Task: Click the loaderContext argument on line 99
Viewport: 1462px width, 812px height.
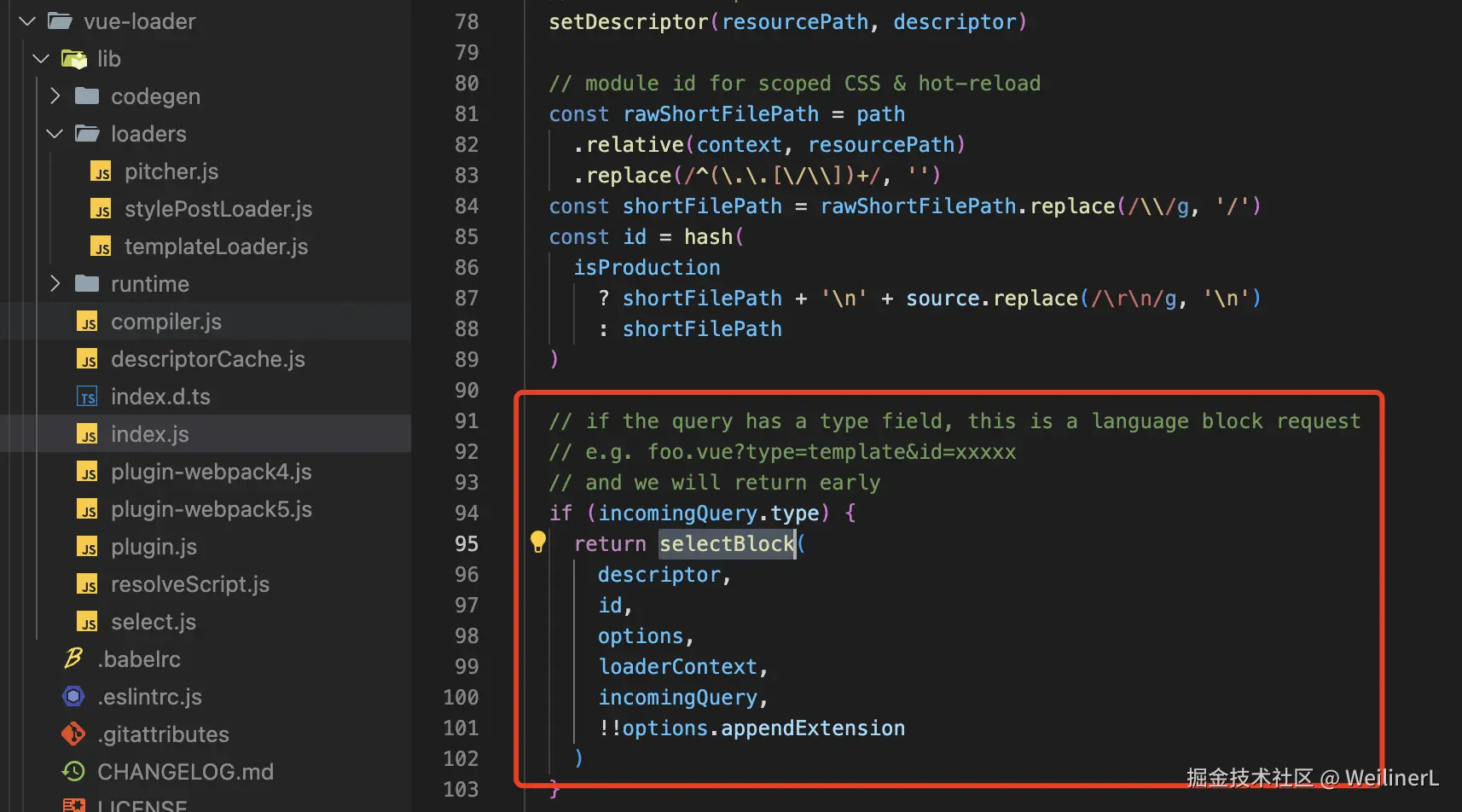Action: coord(677,666)
